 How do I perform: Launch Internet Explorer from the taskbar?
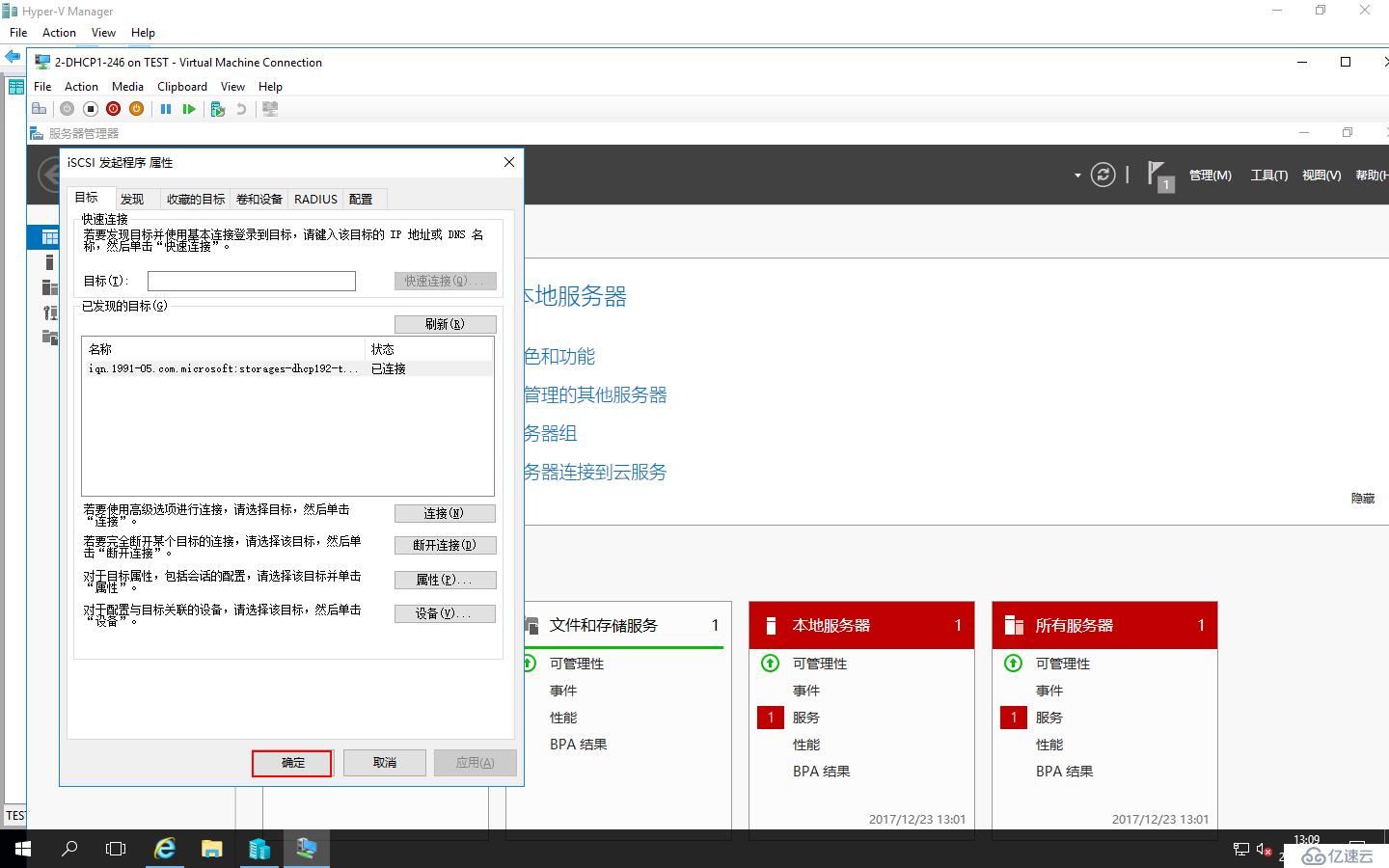tap(165, 849)
